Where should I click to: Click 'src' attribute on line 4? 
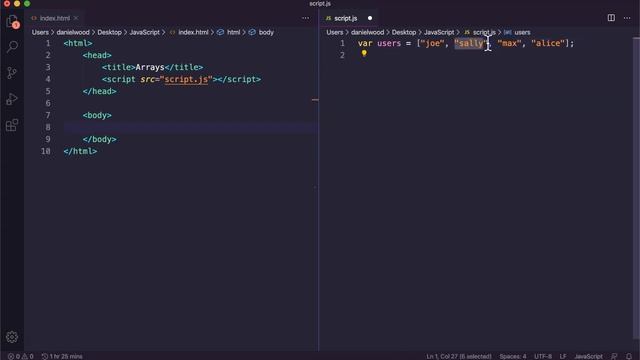pos(147,79)
